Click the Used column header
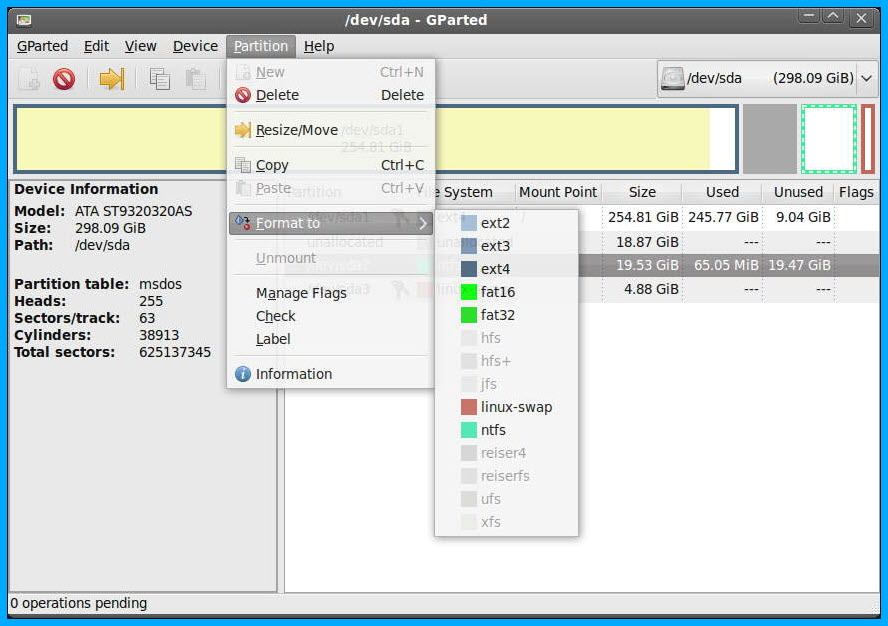 pos(722,193)
